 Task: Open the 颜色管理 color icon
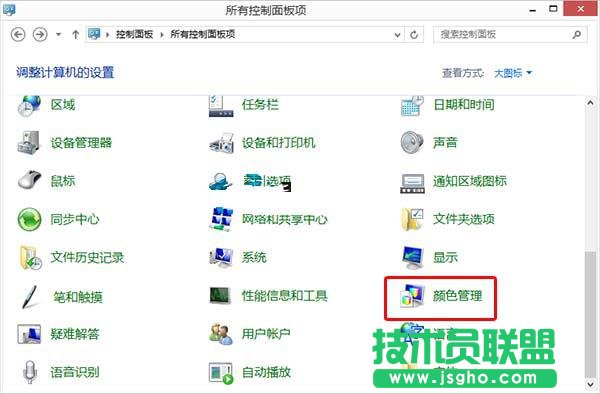(x=412, y=296)
